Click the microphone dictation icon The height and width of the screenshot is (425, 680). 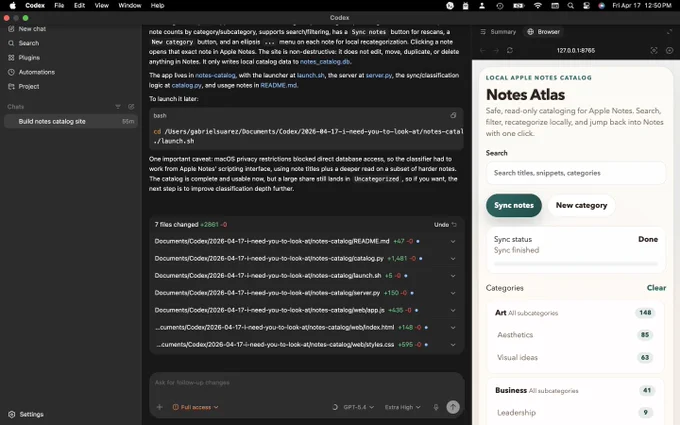436,407
